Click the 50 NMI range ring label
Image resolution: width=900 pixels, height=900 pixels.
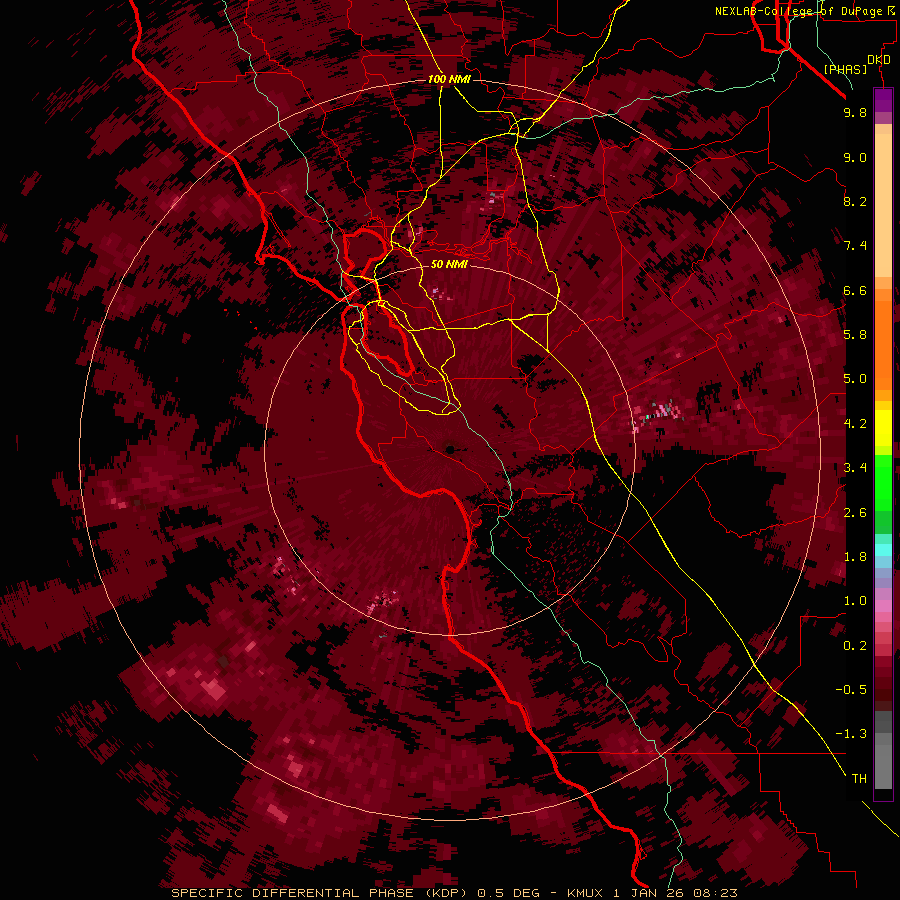(x=449, y=264)
